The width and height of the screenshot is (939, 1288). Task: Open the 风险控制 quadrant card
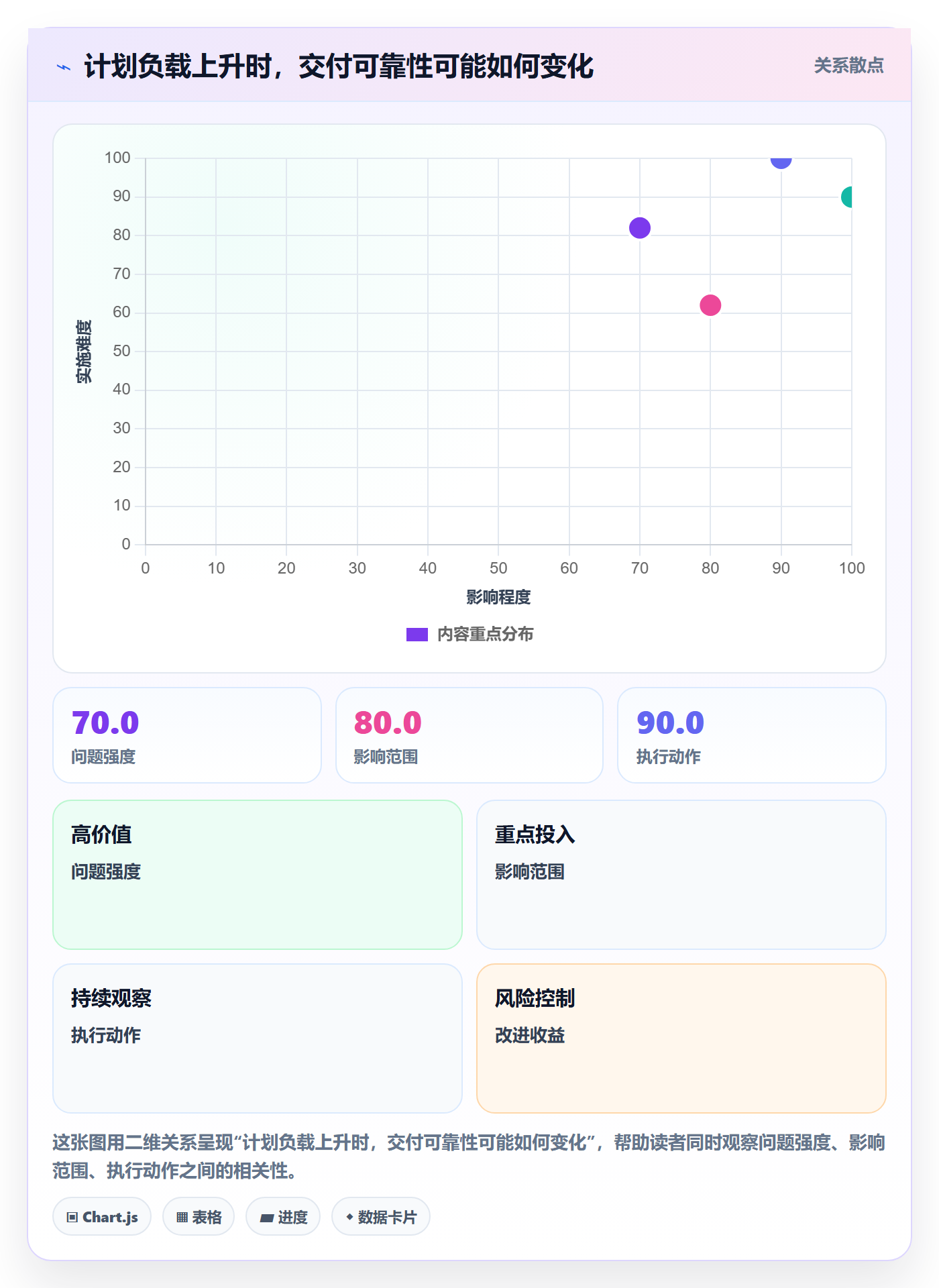tap(681, 1038)
